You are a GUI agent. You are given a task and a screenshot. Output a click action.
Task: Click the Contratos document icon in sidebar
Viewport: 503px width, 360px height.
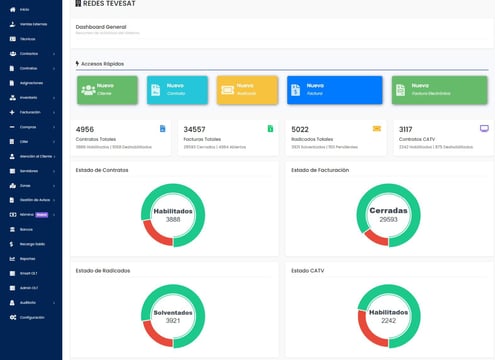pyautogui.click(x=12, y=68)
